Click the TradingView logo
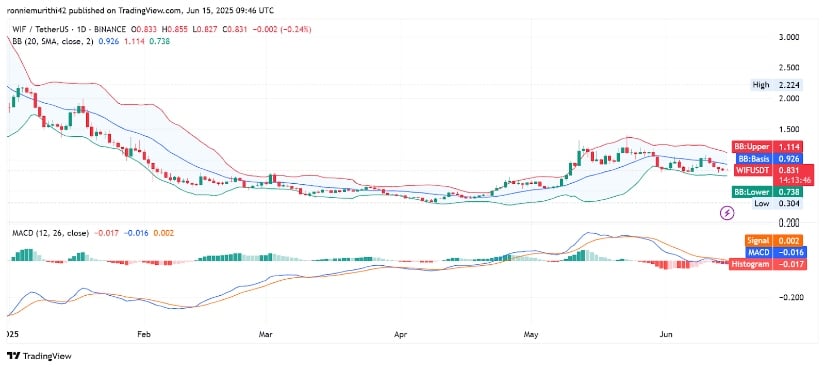825x368 pixels. pyautogui.click(x=39, y=356)
